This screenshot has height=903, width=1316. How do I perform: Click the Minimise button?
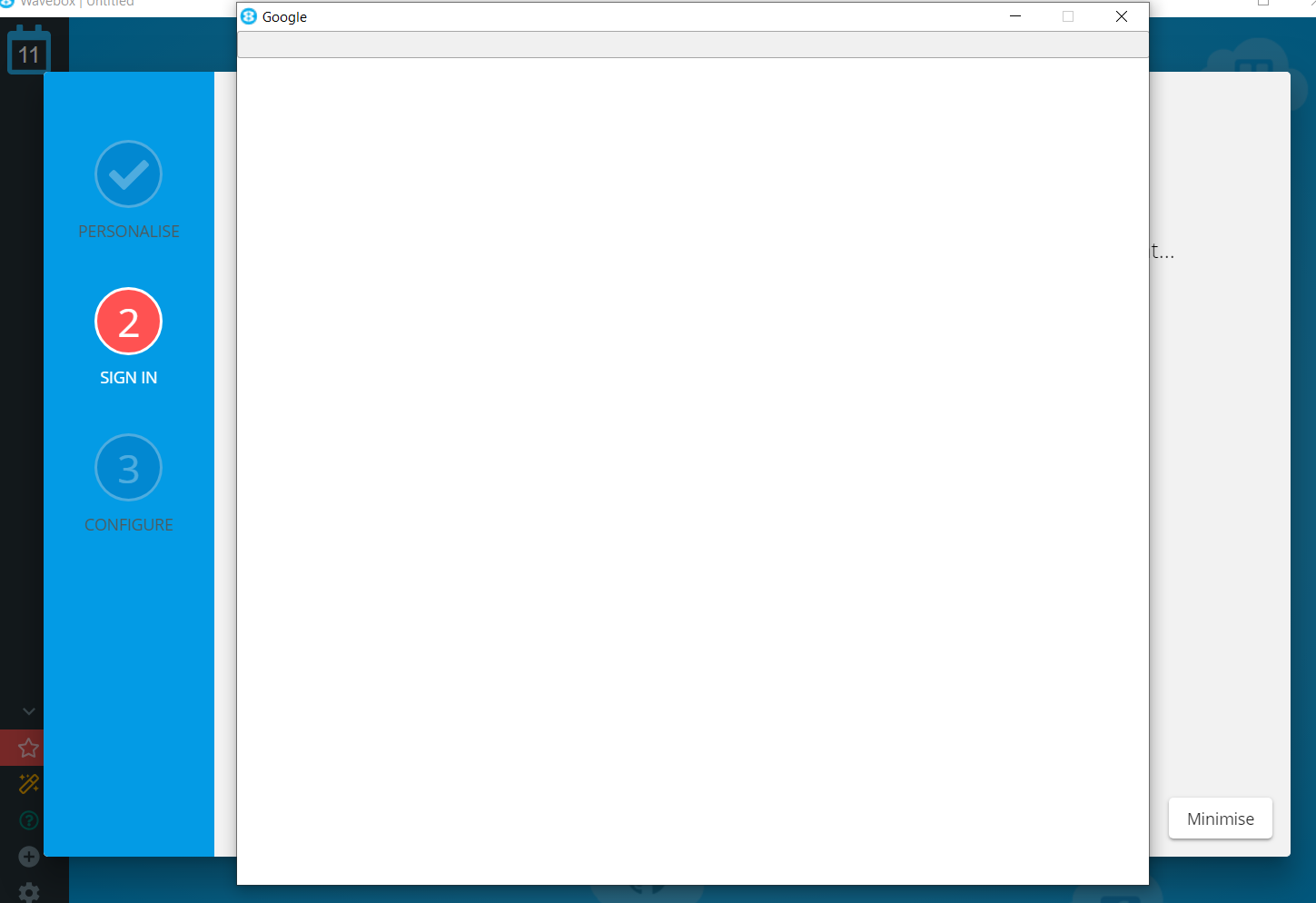(1220, 819)
